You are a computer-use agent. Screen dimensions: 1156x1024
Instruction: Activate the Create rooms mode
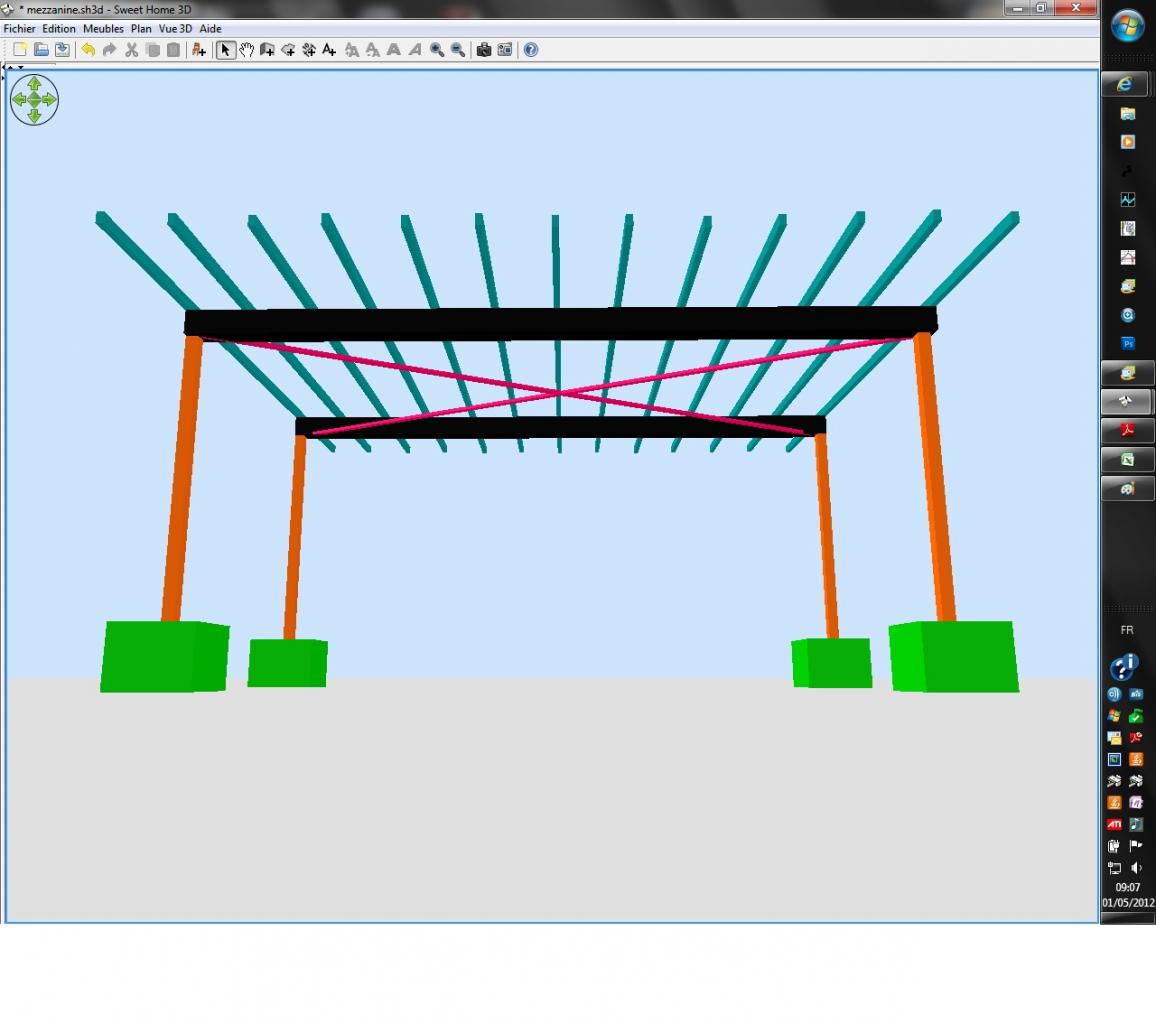coord(288,50)
